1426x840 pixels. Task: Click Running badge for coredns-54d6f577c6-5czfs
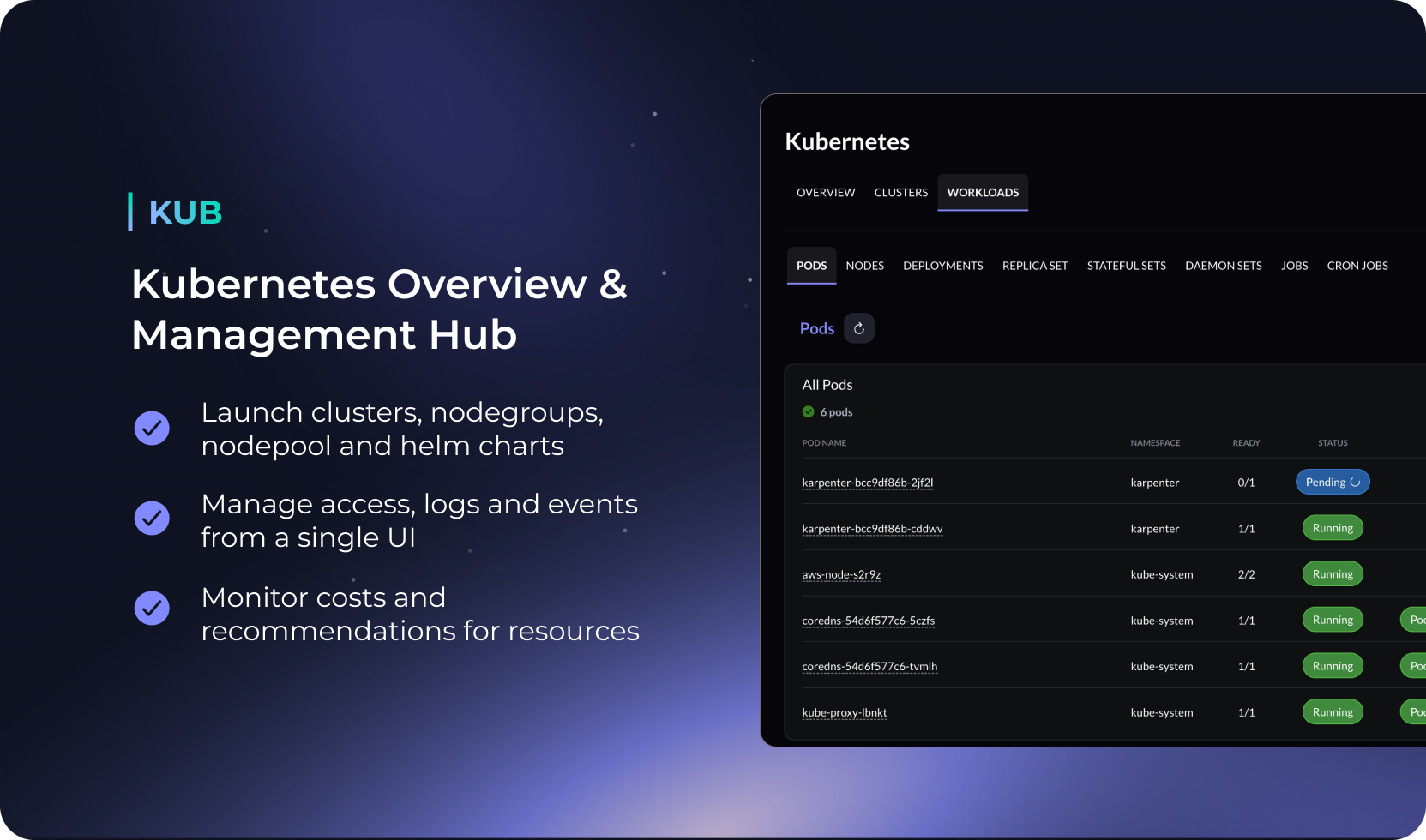coord(1333,620)
